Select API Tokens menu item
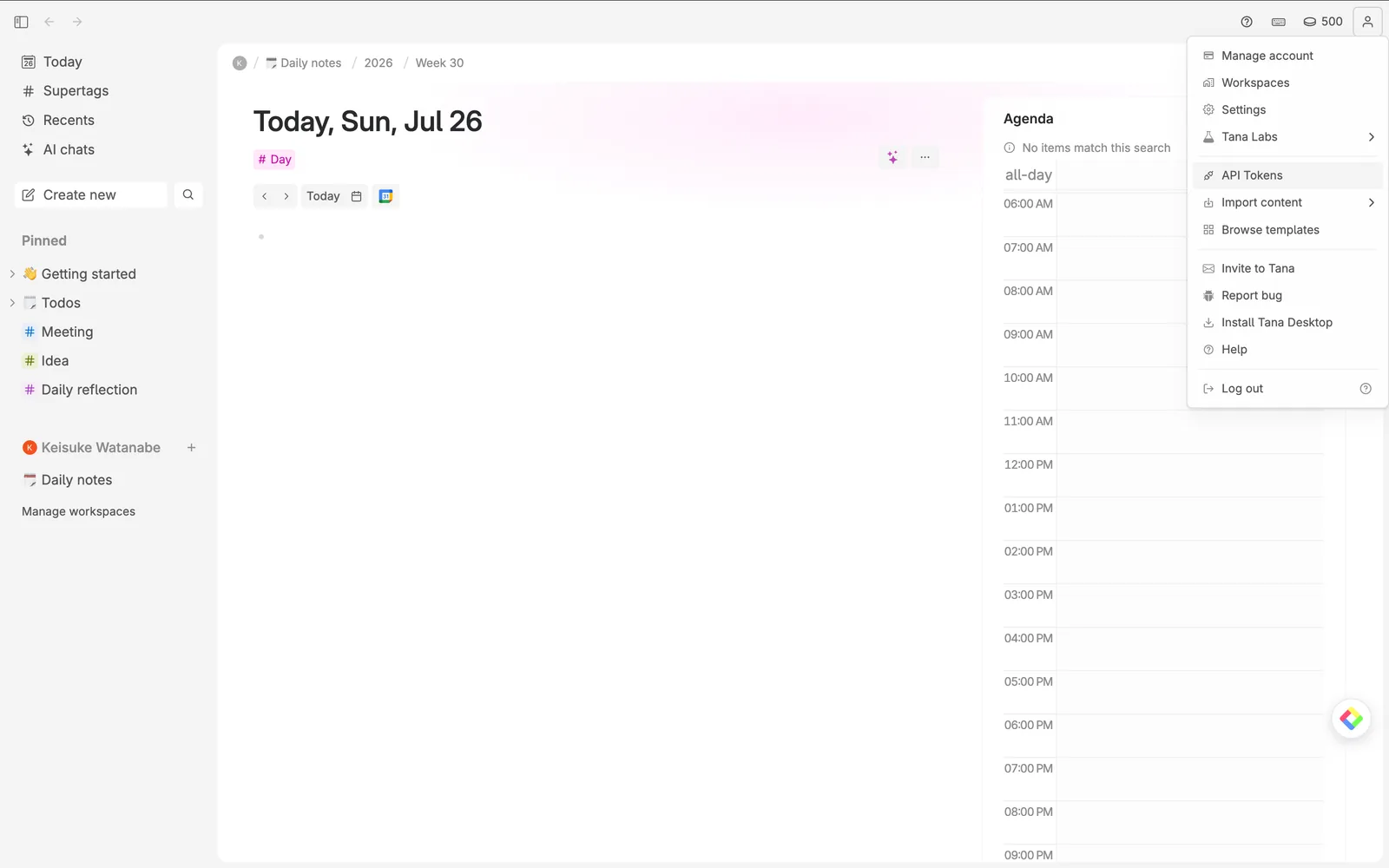Image resolution: width=1389 pixels, height=868 pixels. (x=1287, y=175)
